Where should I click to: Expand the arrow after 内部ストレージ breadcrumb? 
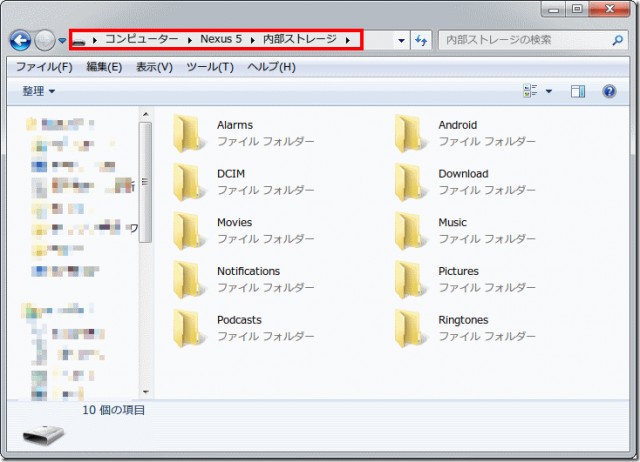pyautogui.click(x=348, y=40)
